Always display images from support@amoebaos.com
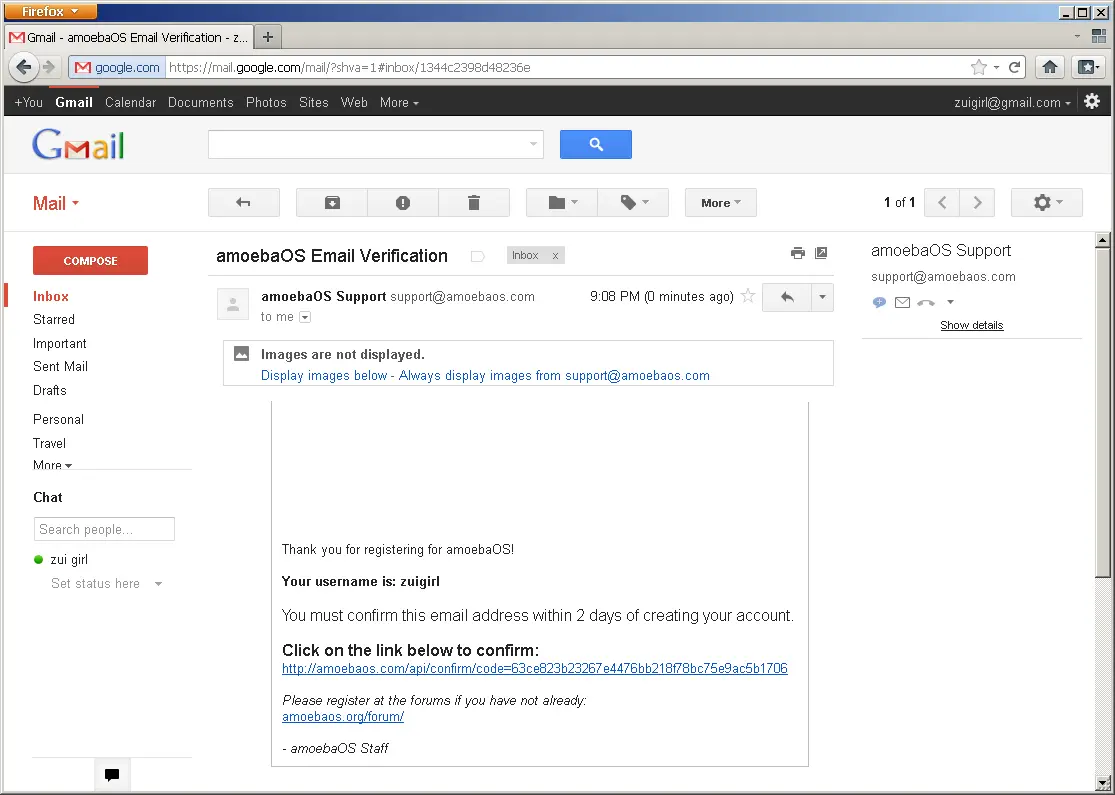This screenshot has width=1115, height=795. coord(554,375)
